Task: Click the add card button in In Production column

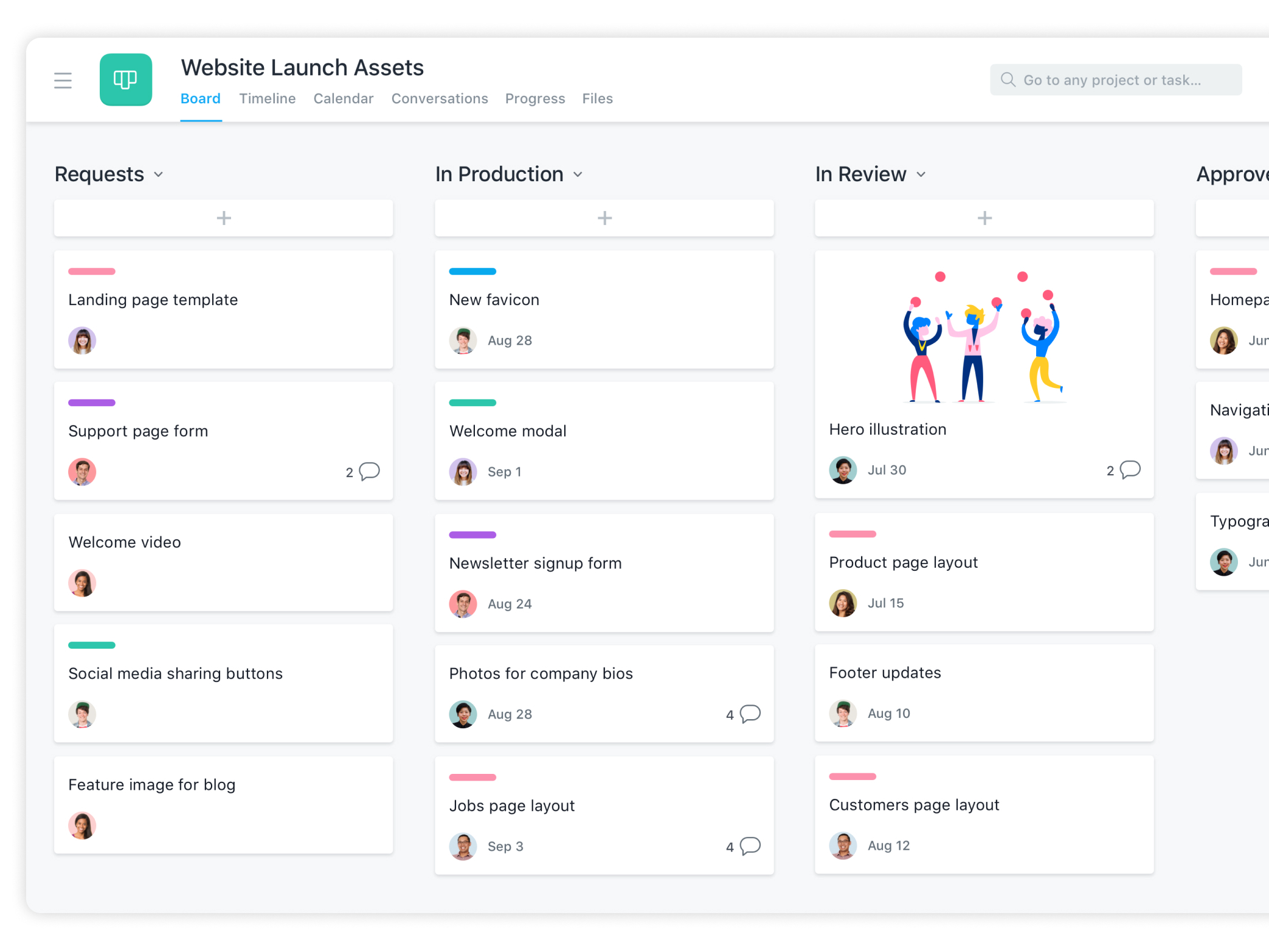Action: (604, 217)
